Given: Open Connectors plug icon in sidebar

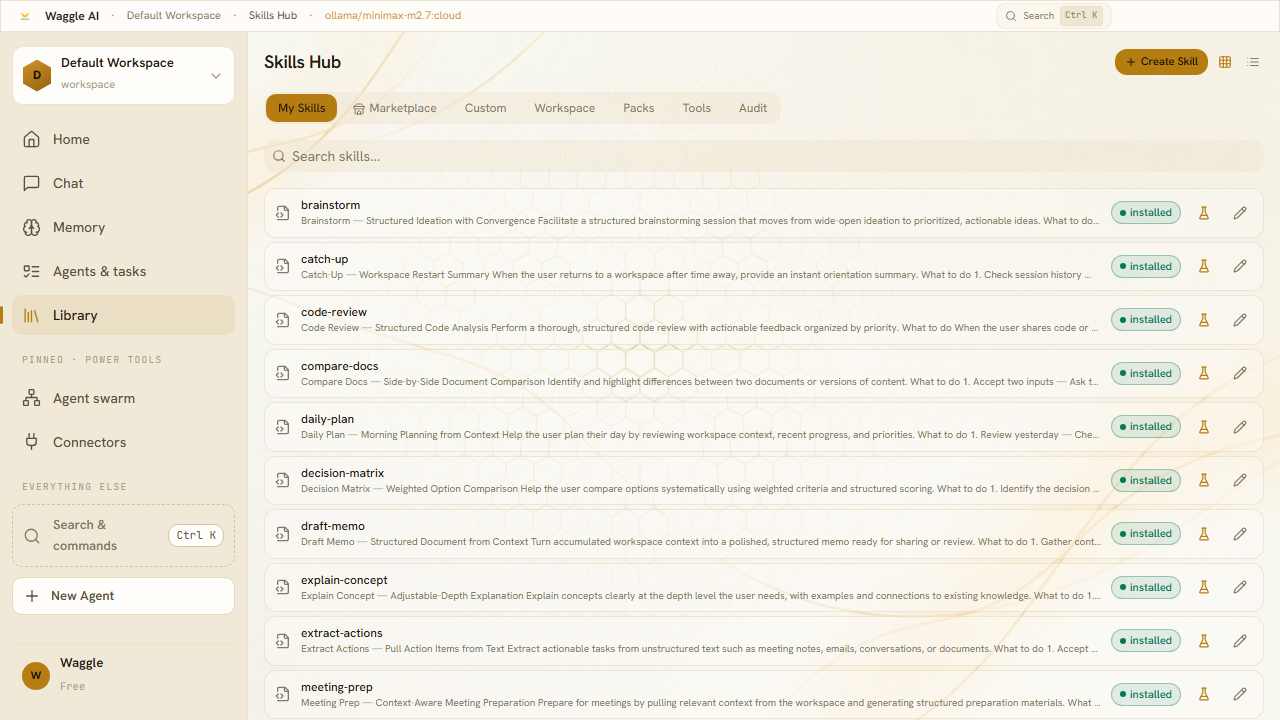Looking at the screenshot, I should click(31, 442).
